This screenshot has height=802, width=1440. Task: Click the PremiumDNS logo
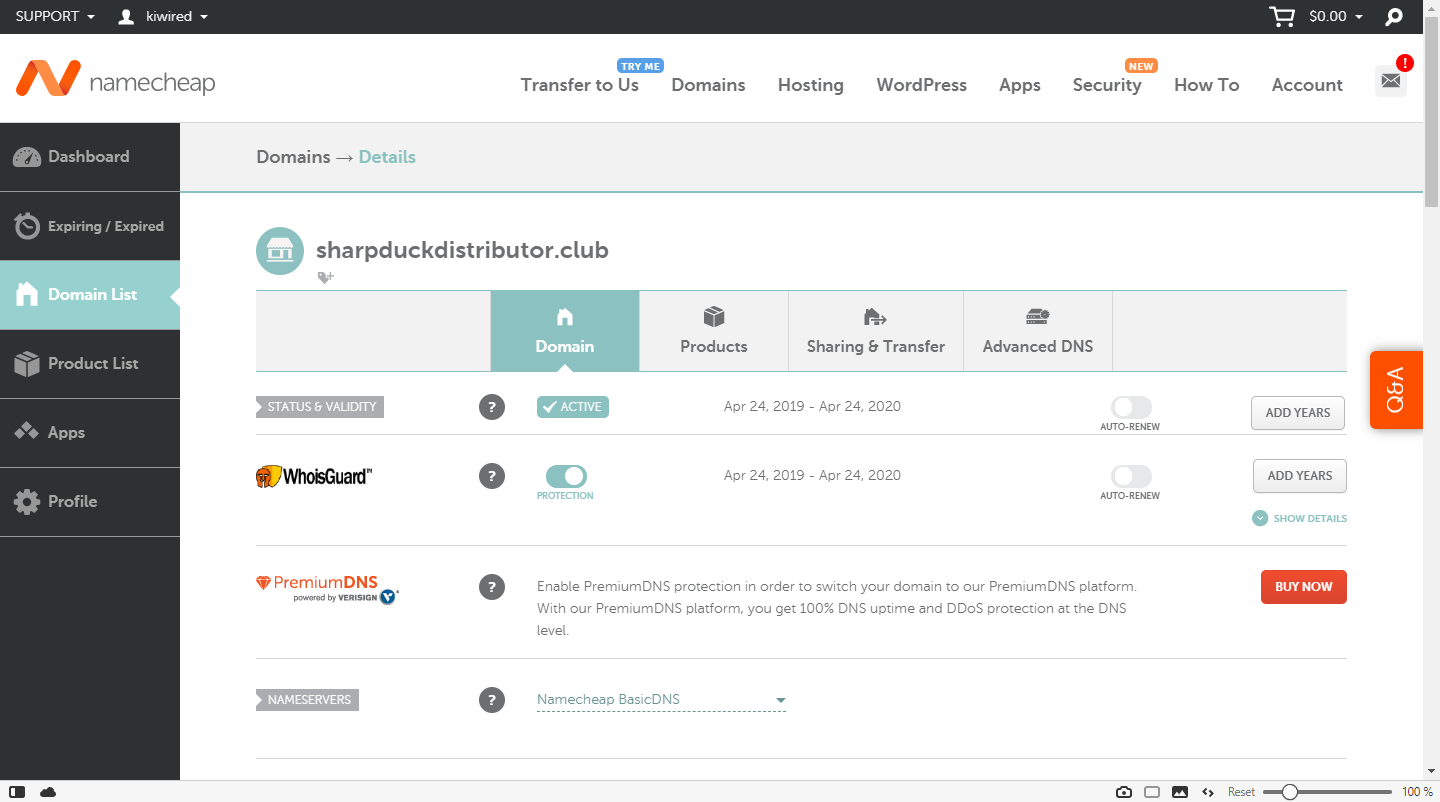(x=327, y=588)
